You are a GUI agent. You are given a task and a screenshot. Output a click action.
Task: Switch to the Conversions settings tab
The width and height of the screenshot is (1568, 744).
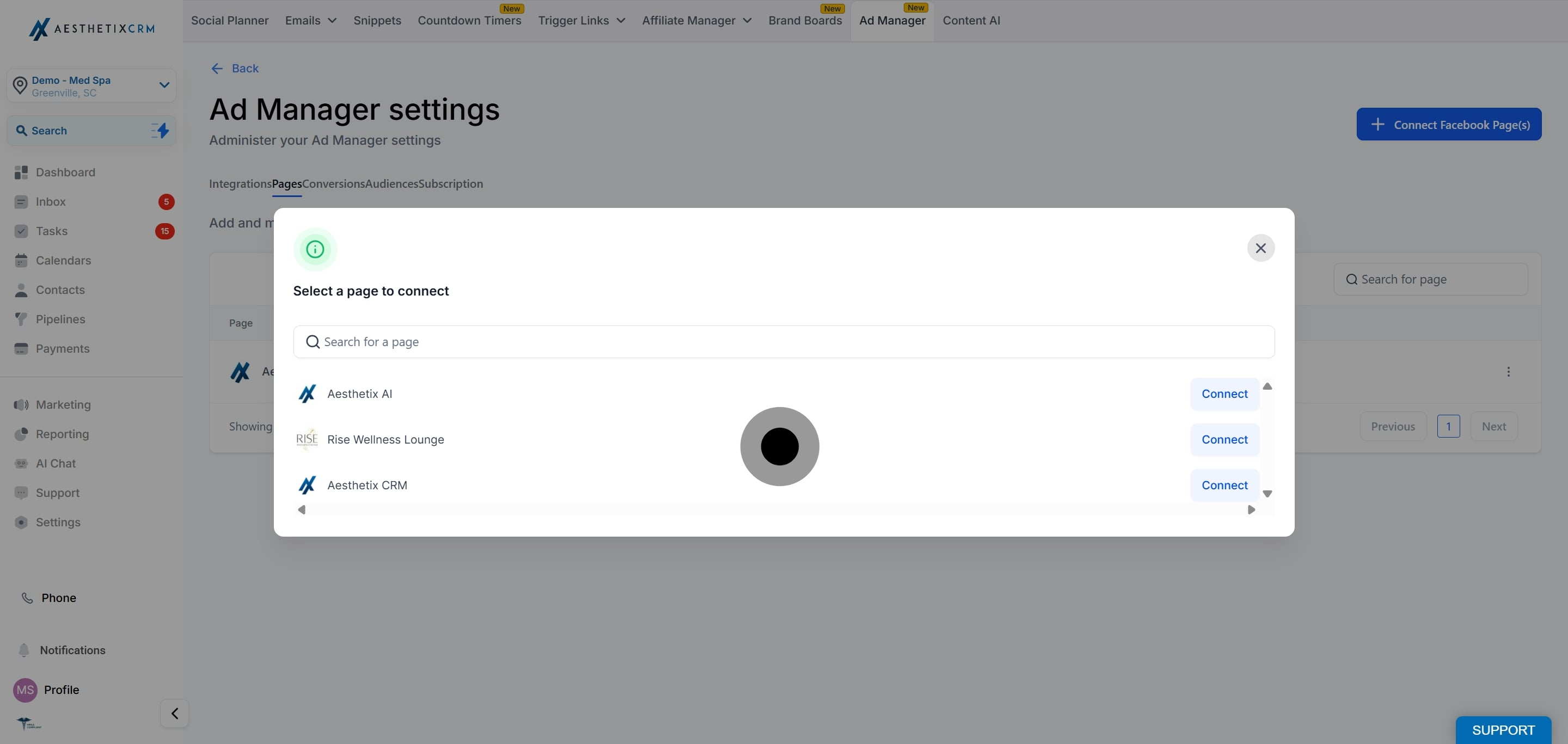pyautogui.click(x=334, y=184)
